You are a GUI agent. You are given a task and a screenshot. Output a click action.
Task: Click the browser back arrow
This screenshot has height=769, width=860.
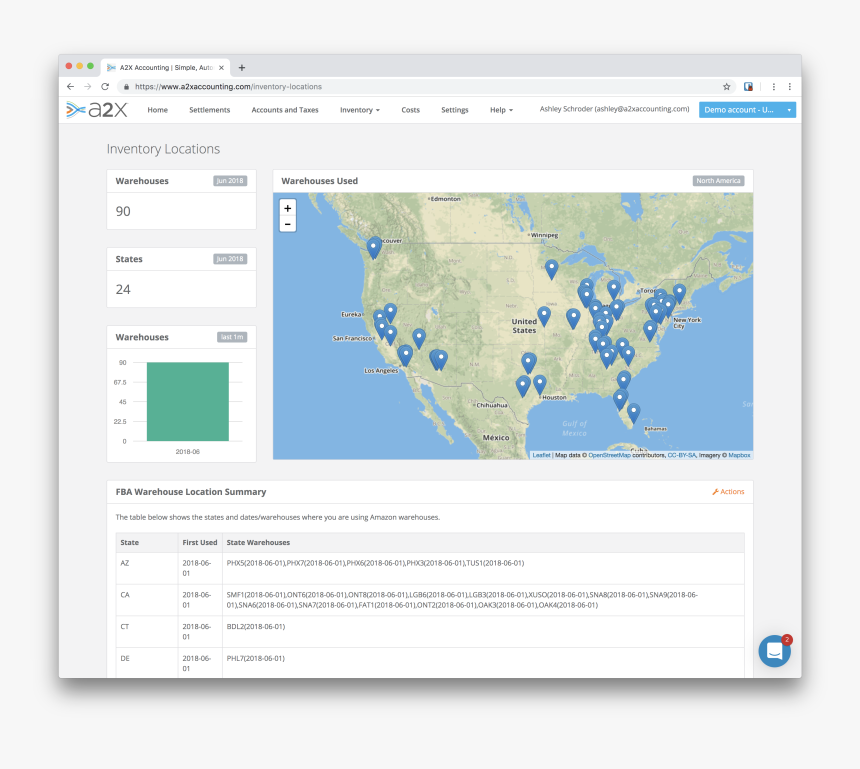[70, 87]
